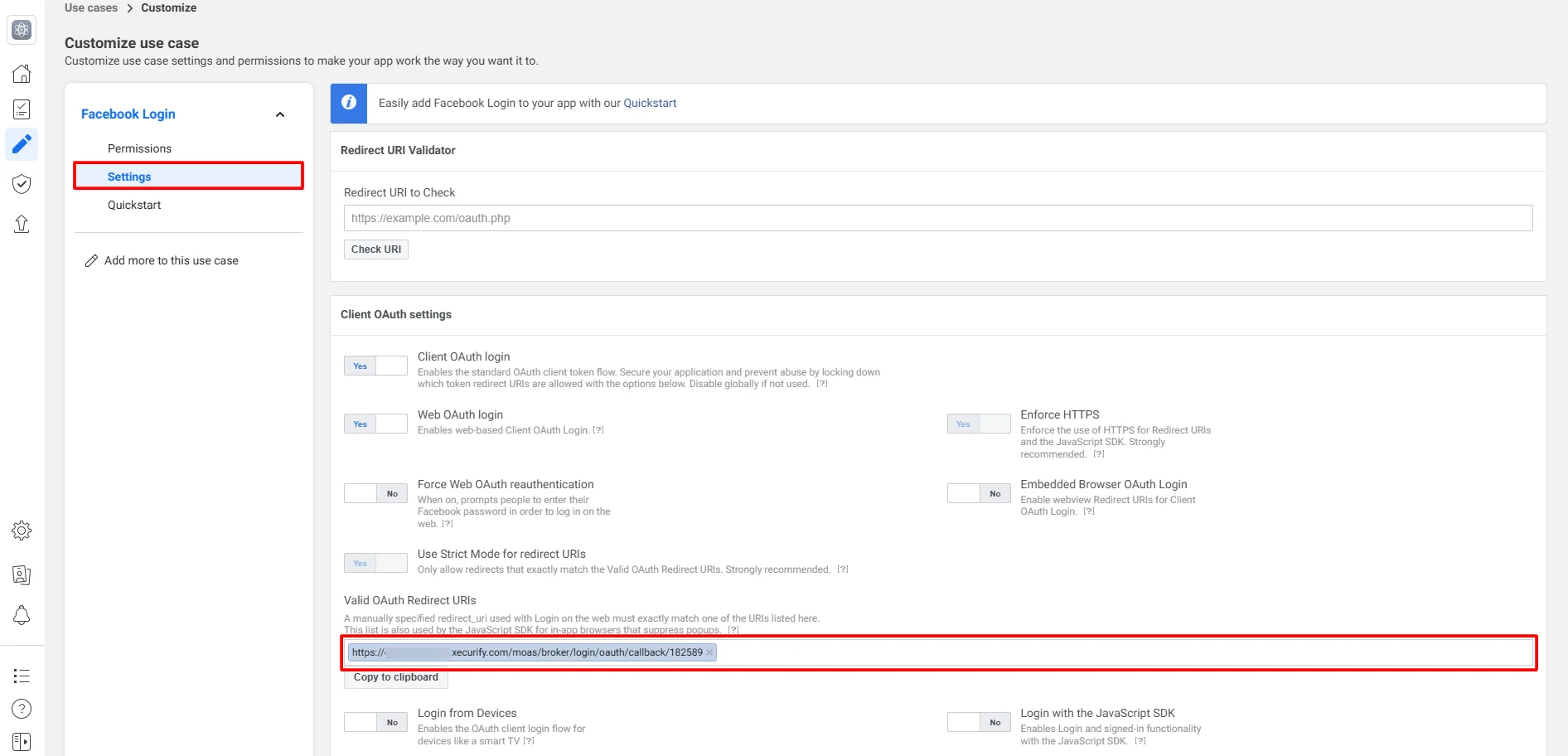Screen dimensions: 1568x756
Task: Click the publish arrow icon in sidebar
Action: (22, 225)
